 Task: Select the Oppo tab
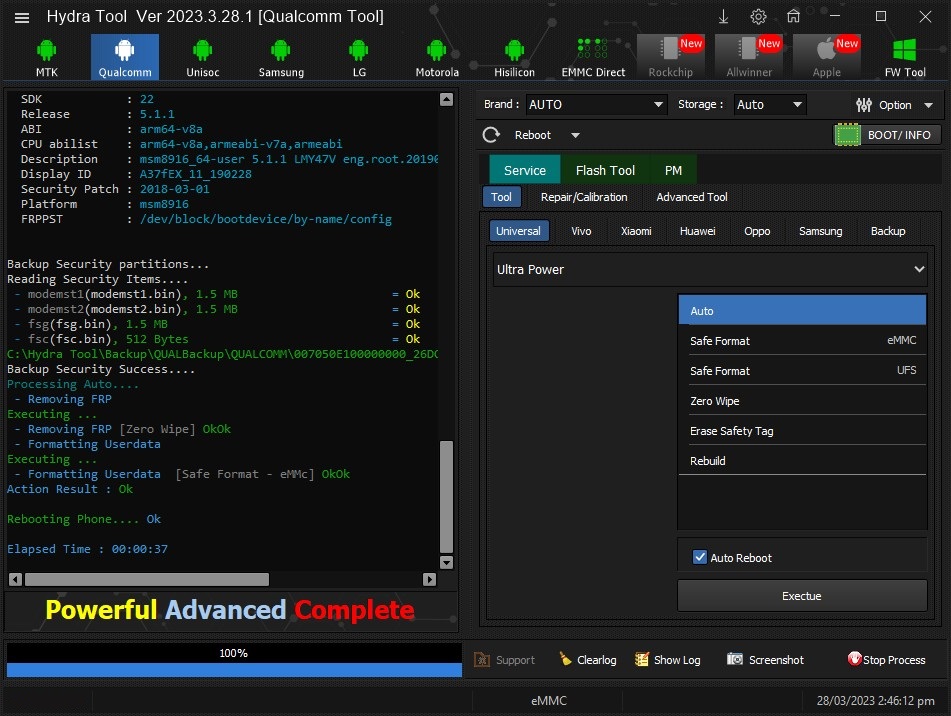tap(757, 231)
